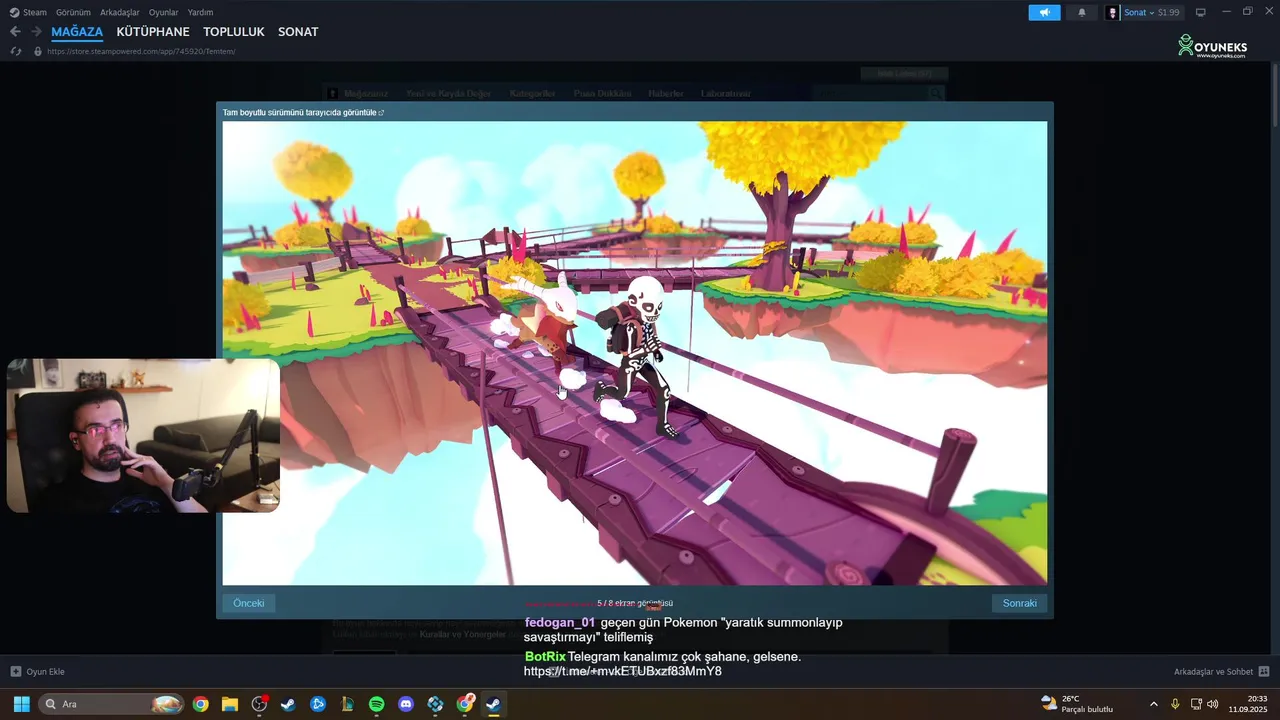
Task: Click the back navigation arrow
Action: (15, 32)
